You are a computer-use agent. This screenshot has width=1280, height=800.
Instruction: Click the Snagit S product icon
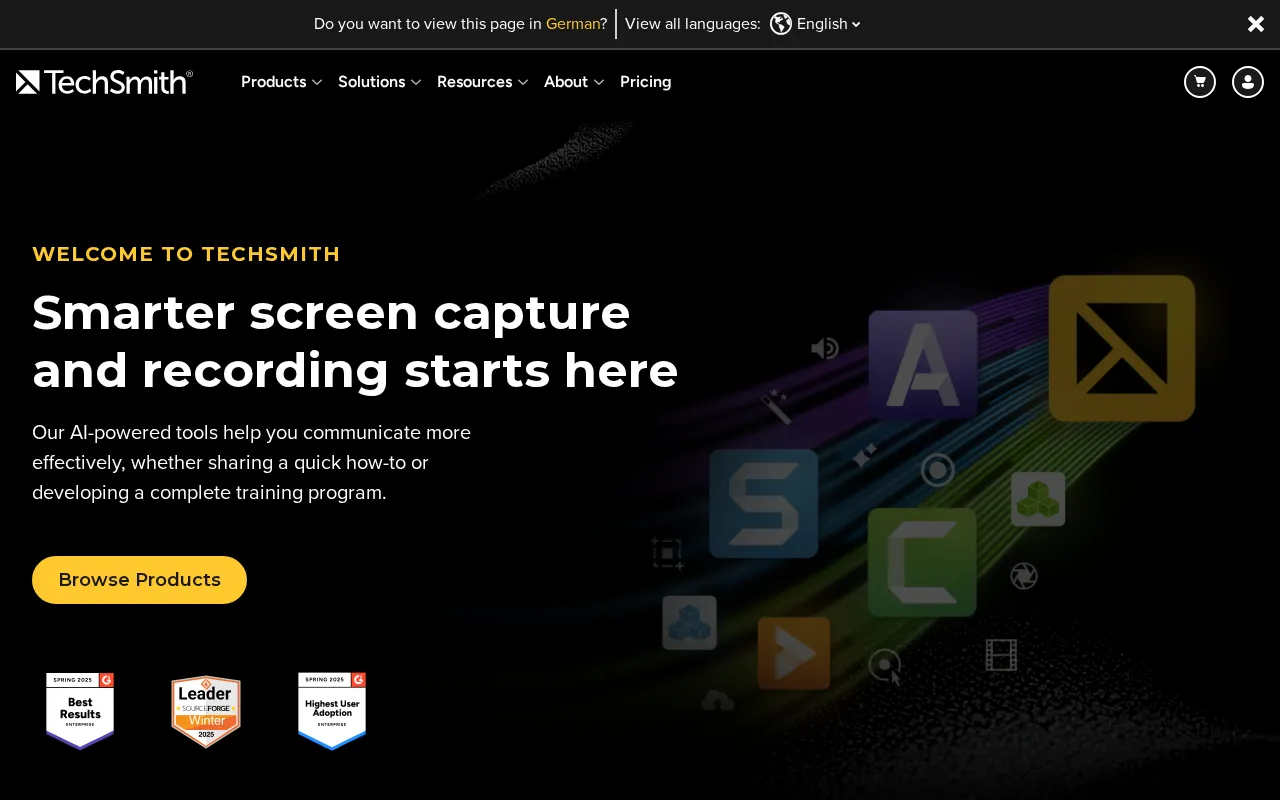point(764,503)
